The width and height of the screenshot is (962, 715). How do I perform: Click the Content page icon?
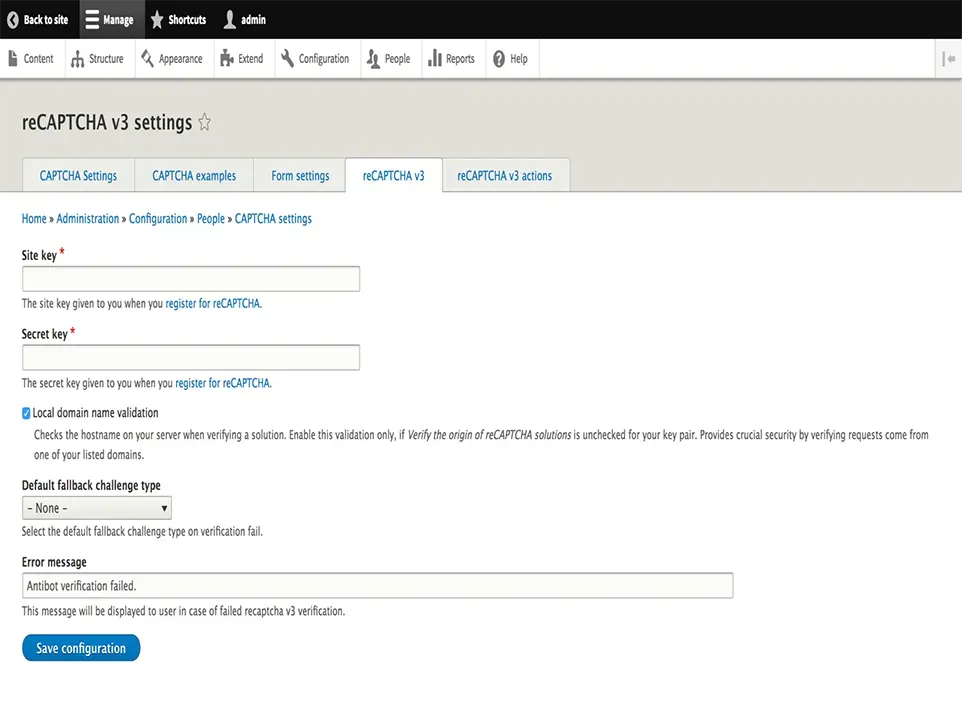click(x=13, y=58)
